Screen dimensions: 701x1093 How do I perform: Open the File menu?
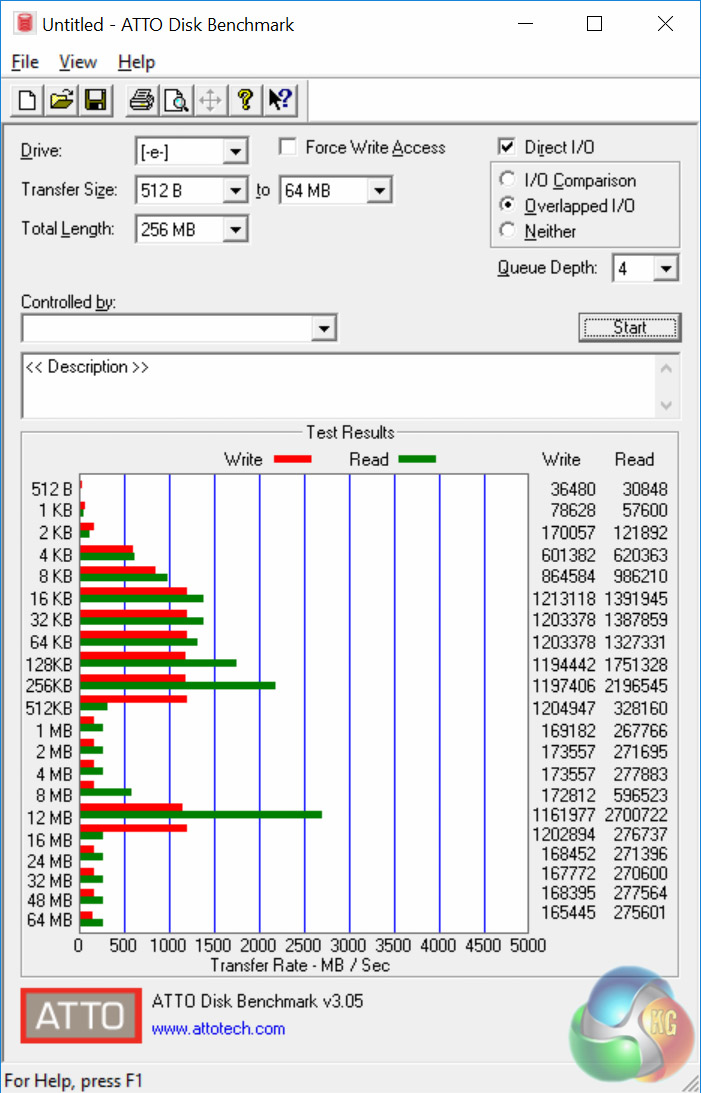point(25,62)
